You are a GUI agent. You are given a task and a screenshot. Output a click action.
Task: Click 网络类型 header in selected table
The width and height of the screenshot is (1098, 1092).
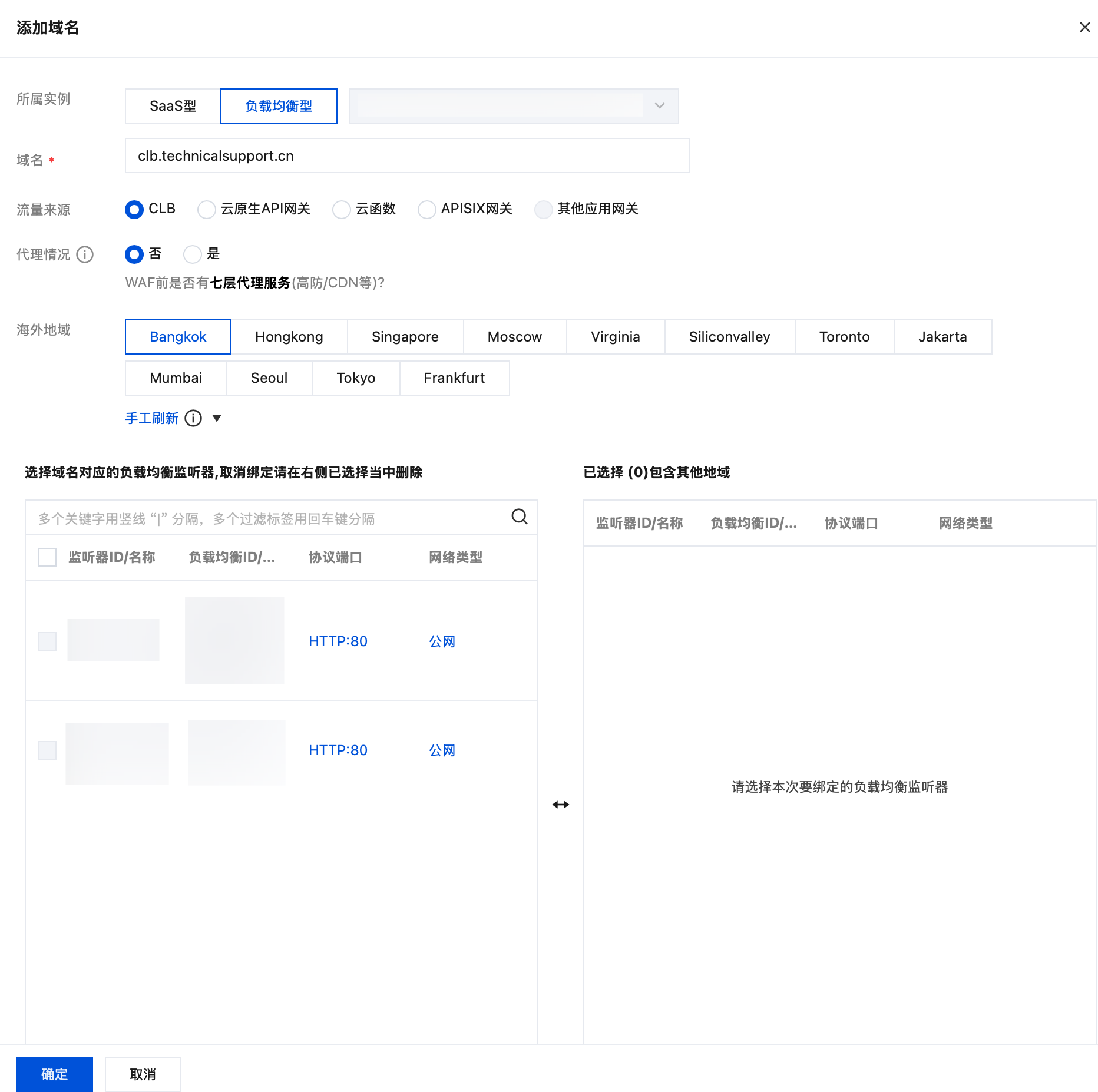point(966,523)
